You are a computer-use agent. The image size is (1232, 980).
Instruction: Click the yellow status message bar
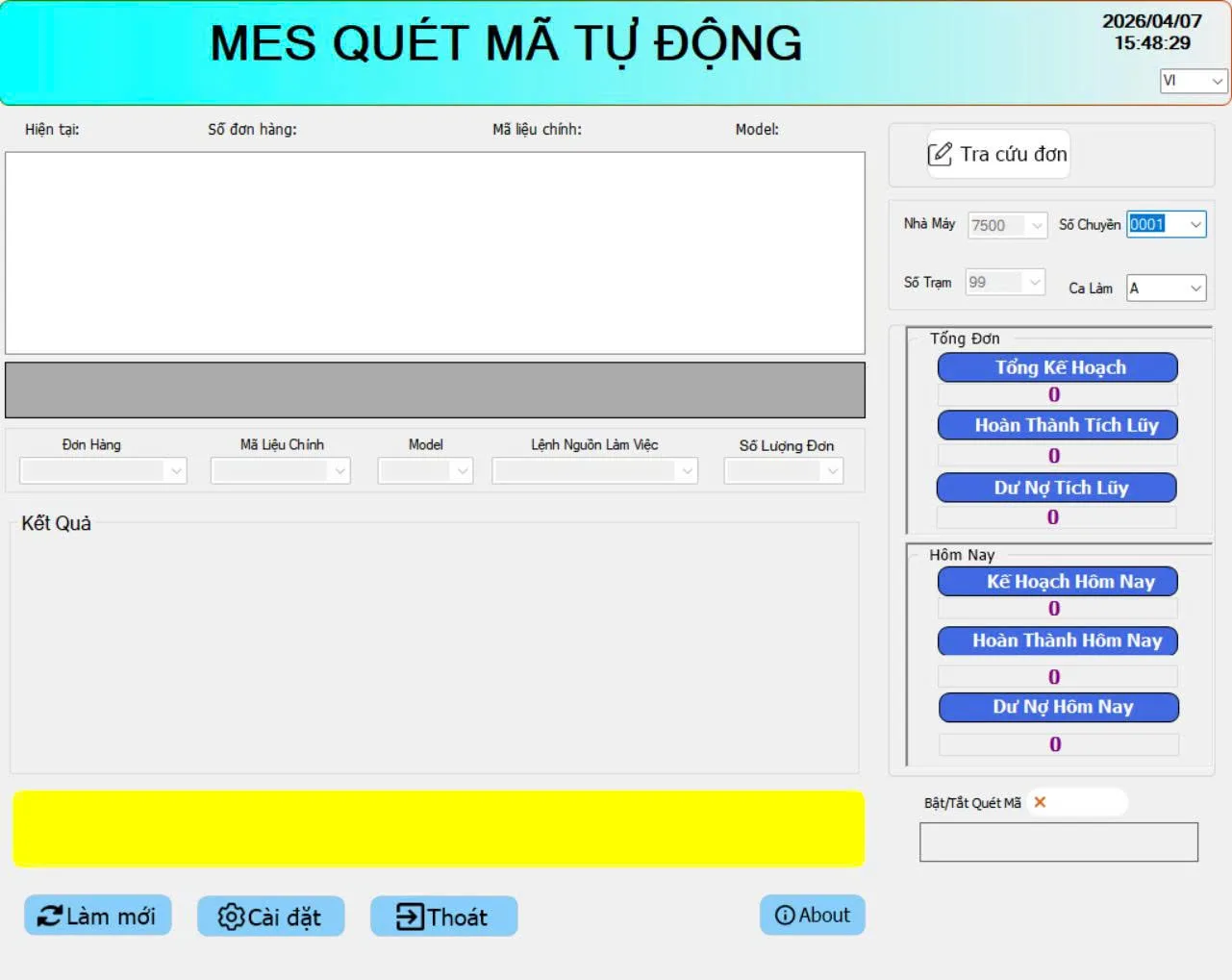[438, 828]
